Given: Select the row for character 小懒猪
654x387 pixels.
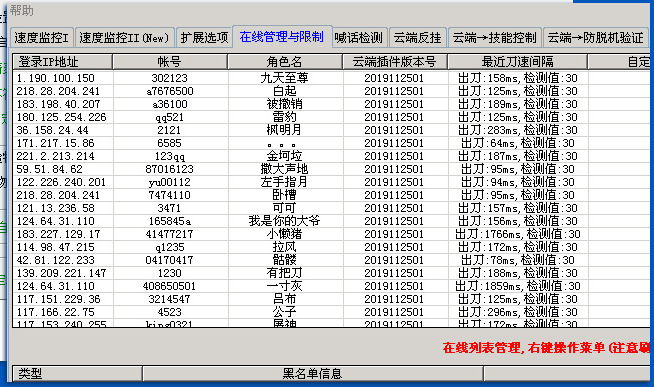Looking at the screenshot, I should point(331,234).
